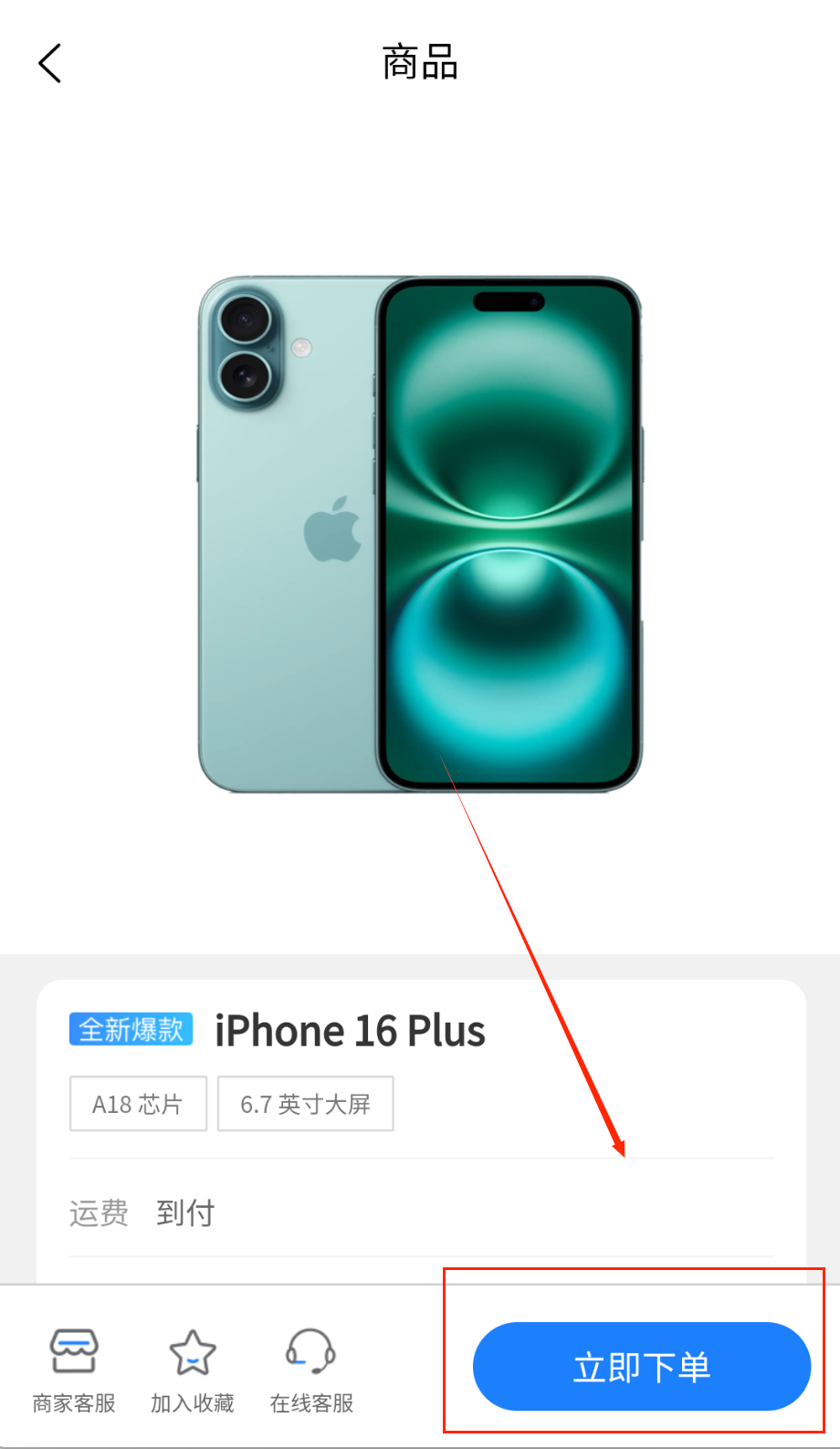Tap the 商家客服 text label
Viewport: 840px width, 1449px height.
(74, 1403)
